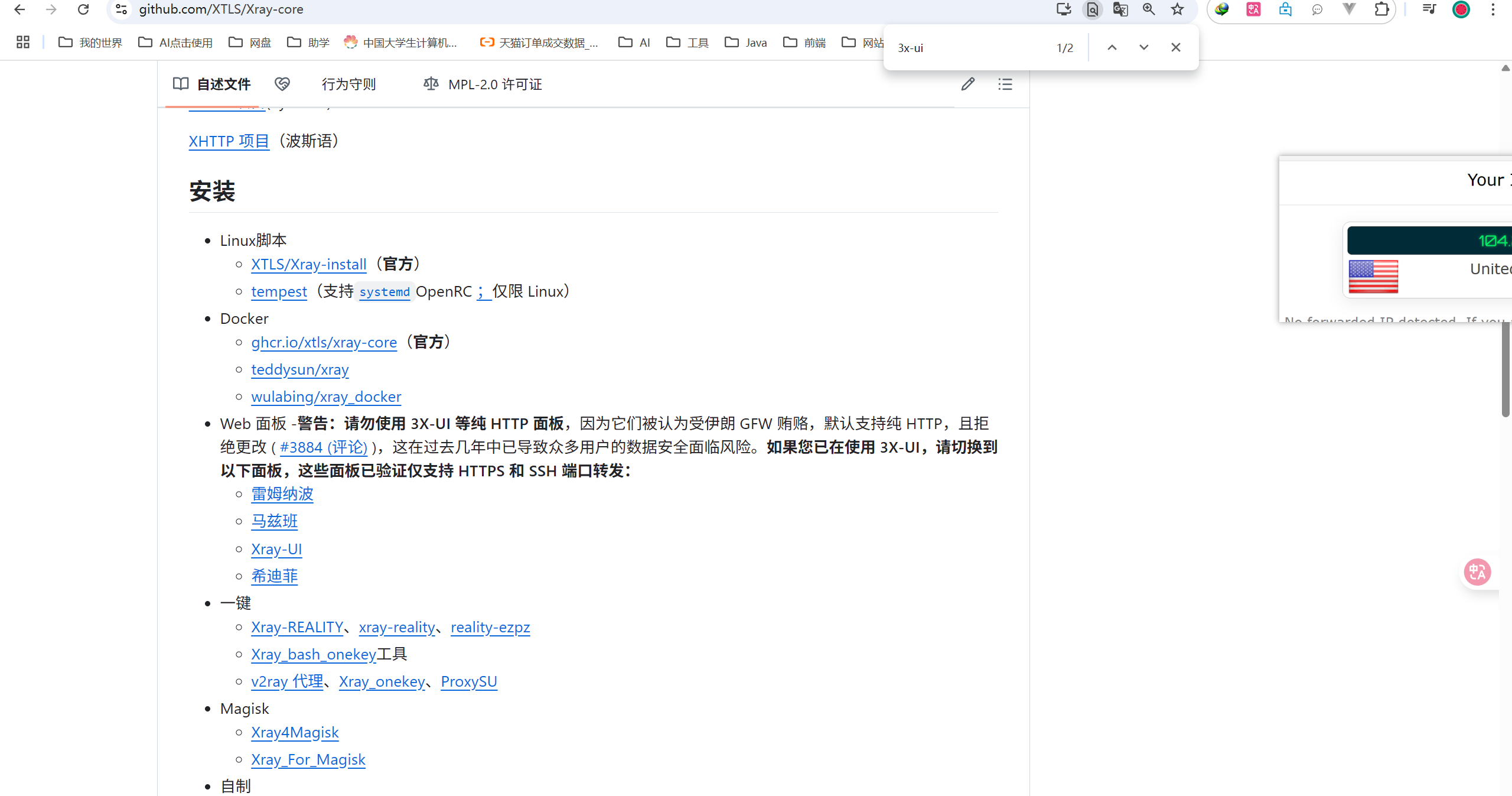
Task: Open 天猫订单成交数据 bookmark
Action: point(539,43)
